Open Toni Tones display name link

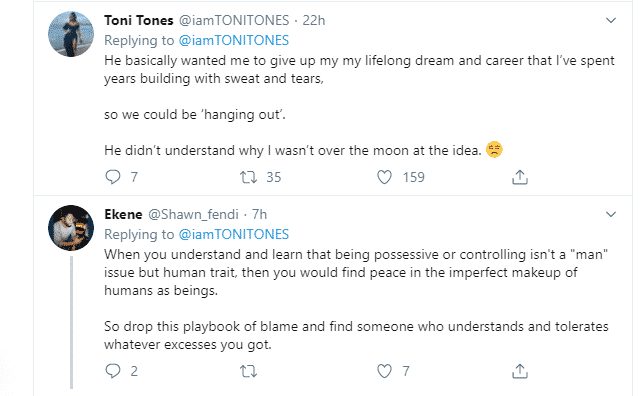point(139,20)
